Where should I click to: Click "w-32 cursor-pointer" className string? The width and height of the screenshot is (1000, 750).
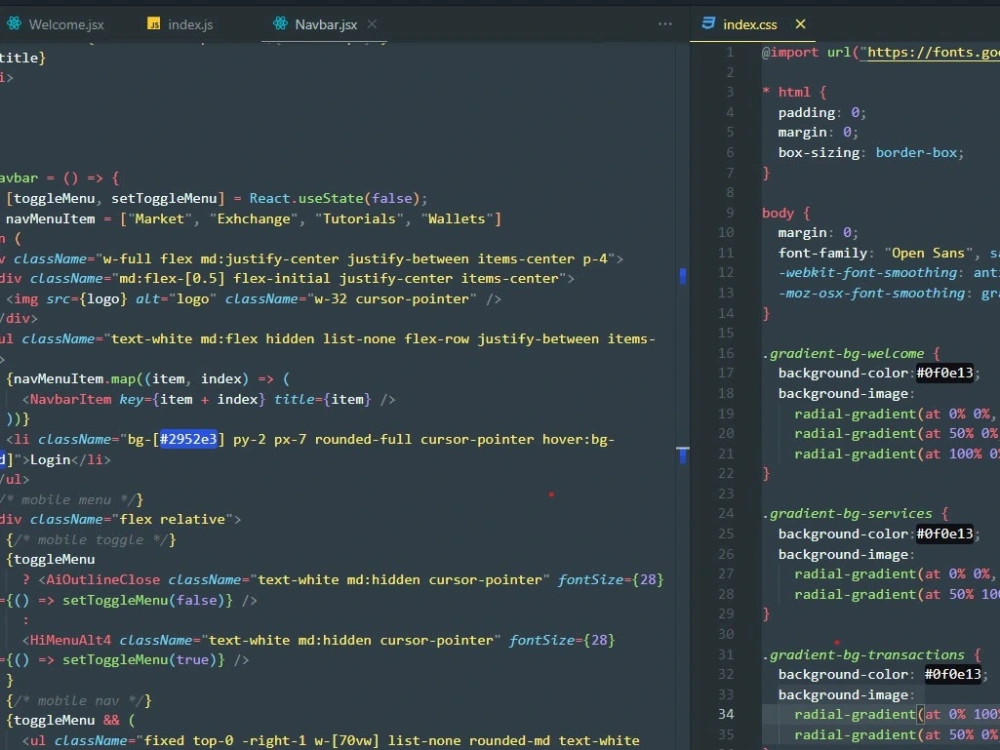coord(391,299)
